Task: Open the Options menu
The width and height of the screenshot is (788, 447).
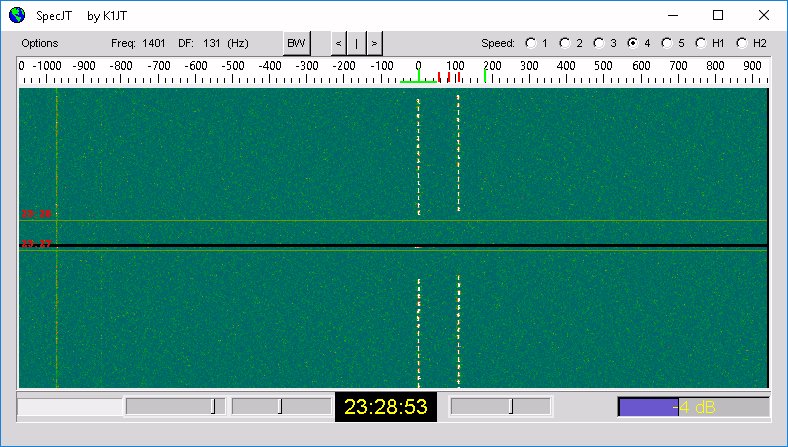Action: click(x=40, y=43)
